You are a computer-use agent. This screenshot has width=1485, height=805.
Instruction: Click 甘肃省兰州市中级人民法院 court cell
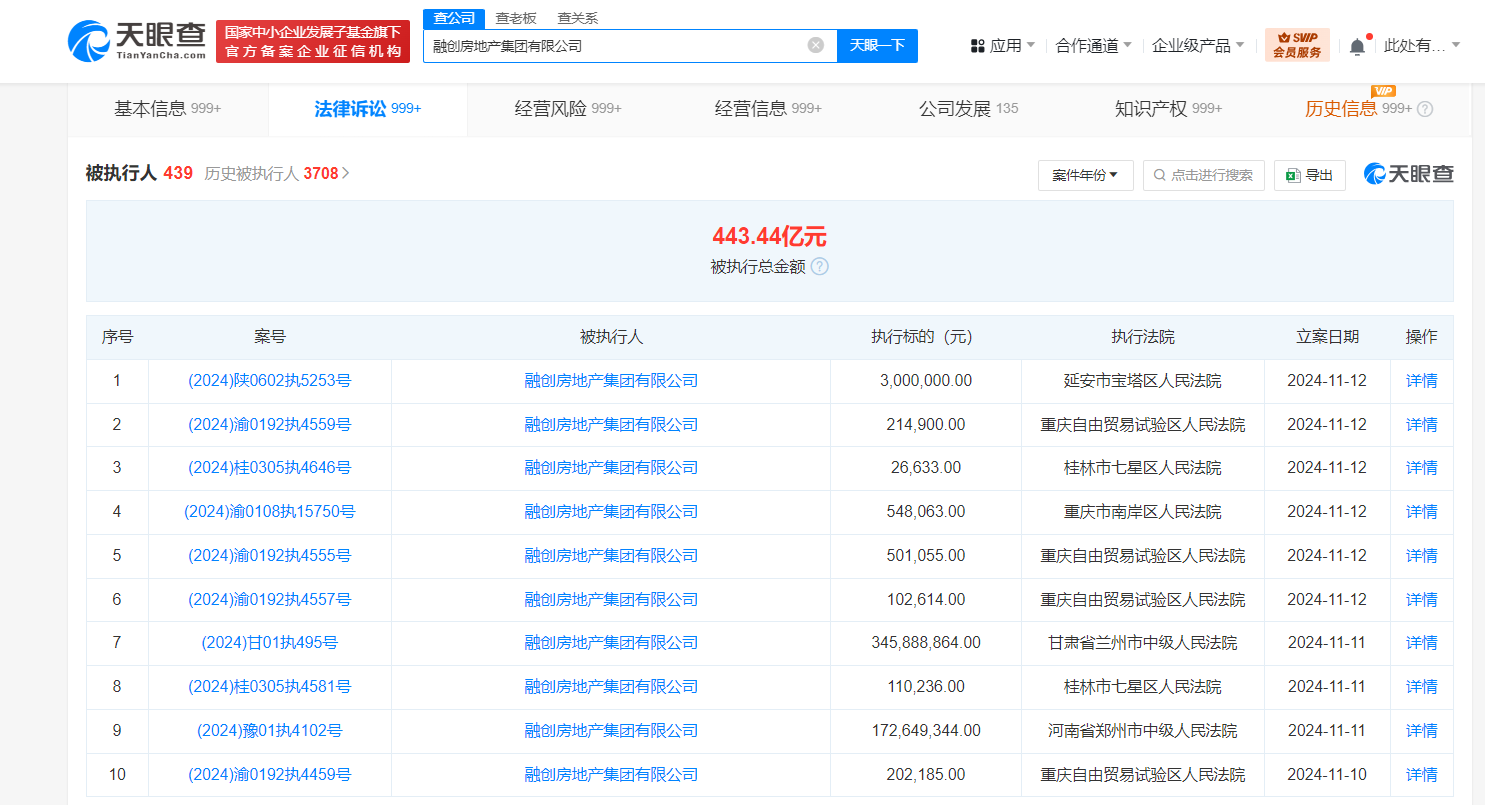(x=1142, y=643)
